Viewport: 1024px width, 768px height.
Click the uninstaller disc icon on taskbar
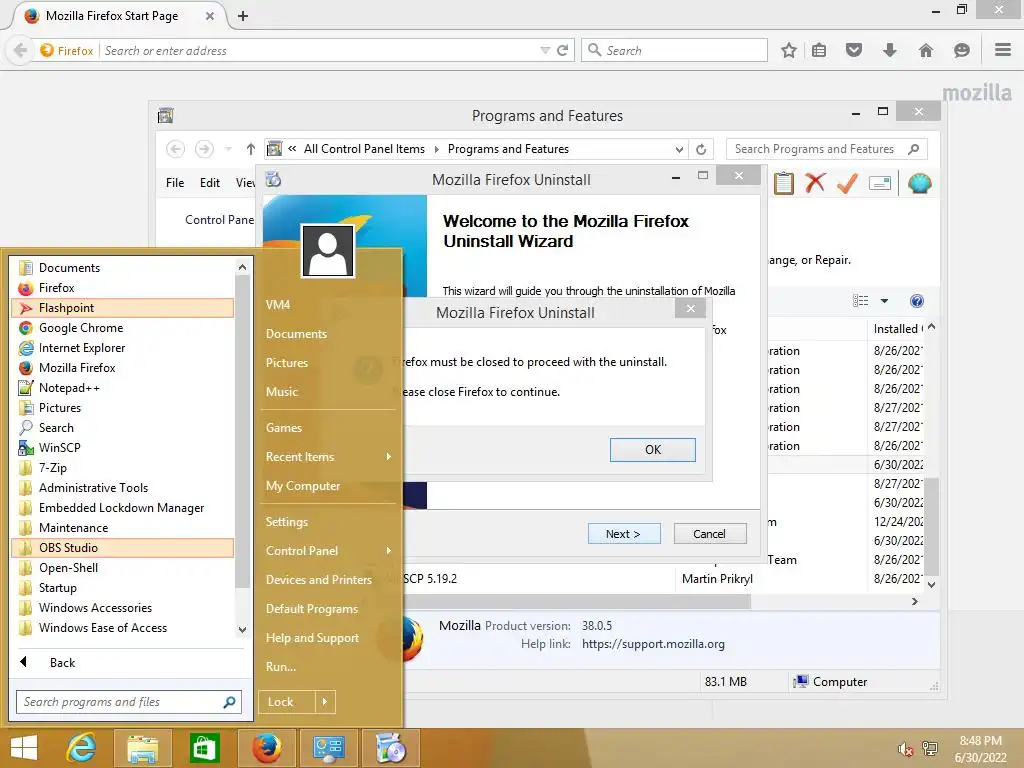coord(390,748)
